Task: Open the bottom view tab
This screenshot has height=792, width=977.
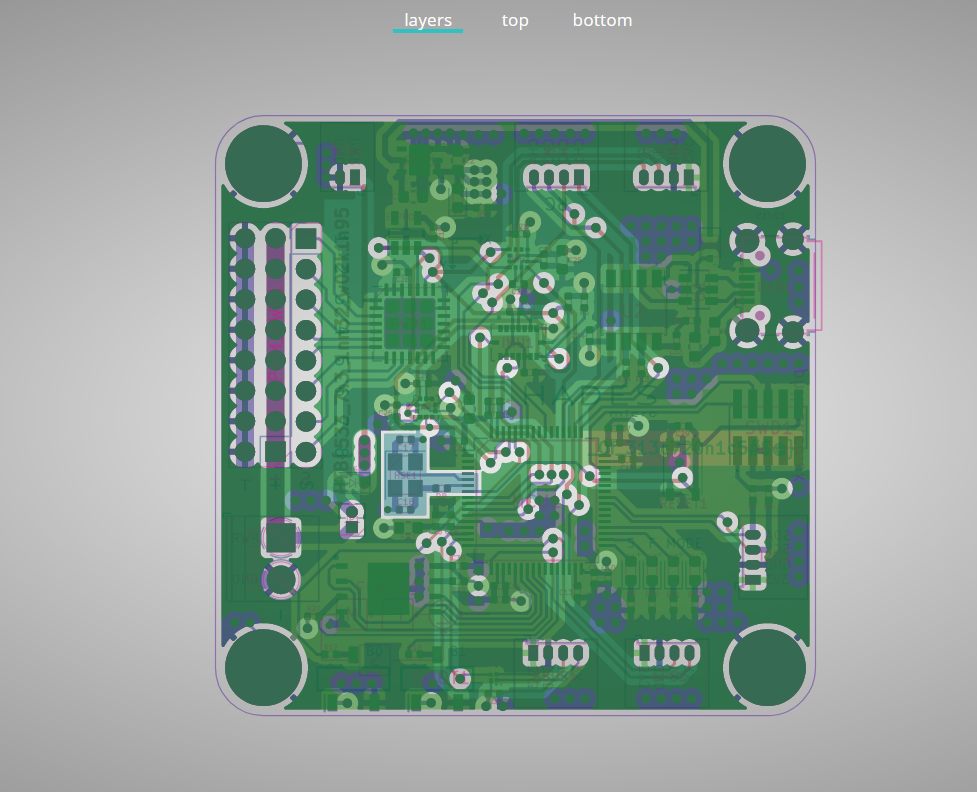Action: pyautogui.click(x=602, y=20)
